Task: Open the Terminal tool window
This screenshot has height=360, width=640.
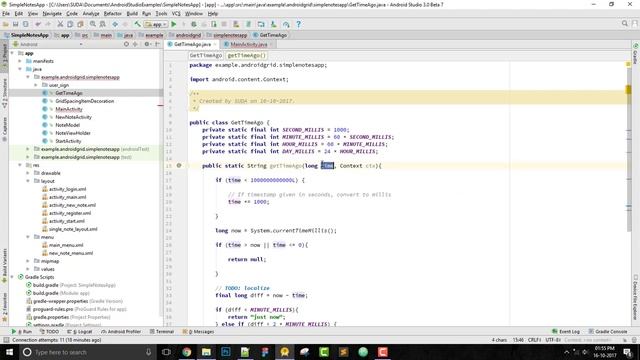Action: coord(162,331)
